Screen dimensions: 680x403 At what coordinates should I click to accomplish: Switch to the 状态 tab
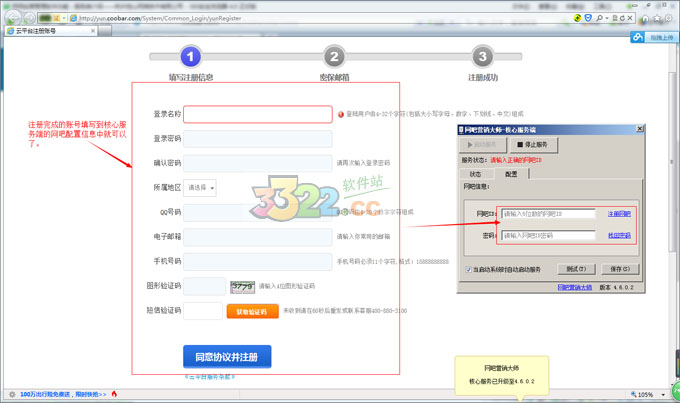point(475,174)
